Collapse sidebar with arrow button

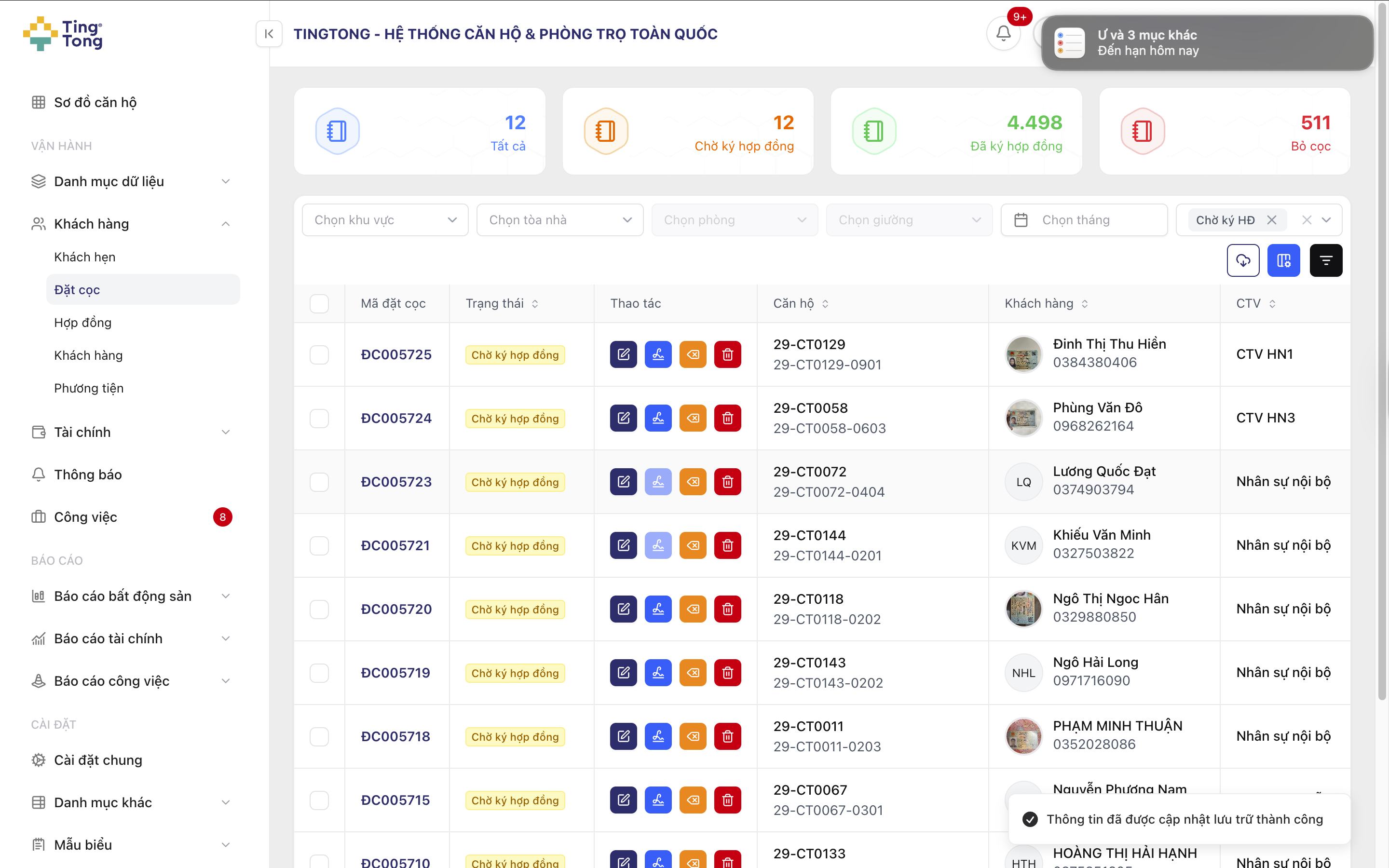[x=269, y=34]
